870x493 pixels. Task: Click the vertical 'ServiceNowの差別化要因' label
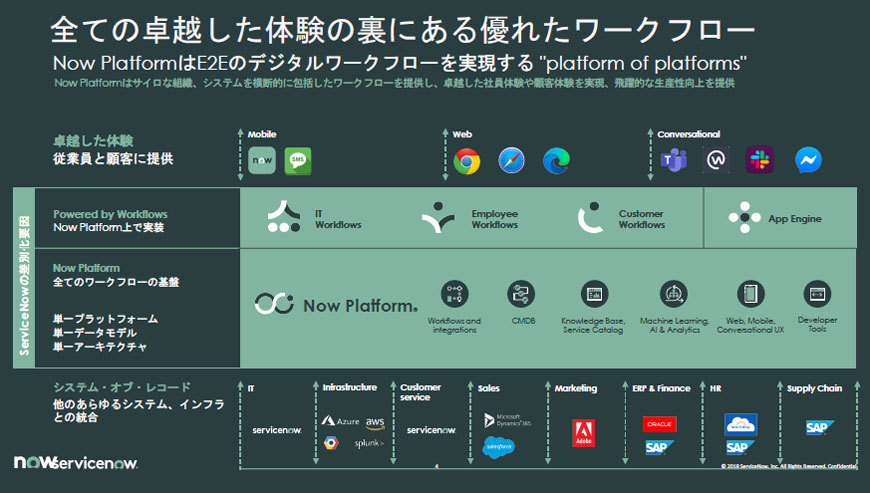click(24, 286)
